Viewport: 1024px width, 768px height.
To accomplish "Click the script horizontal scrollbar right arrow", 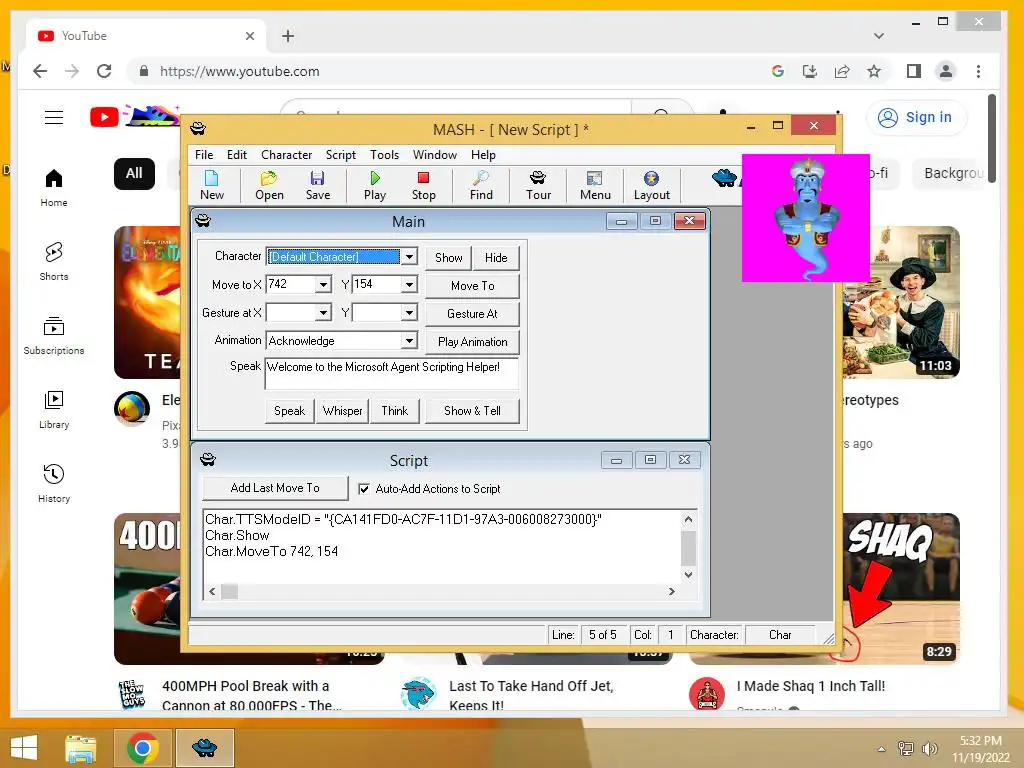I will pos(671,592).
